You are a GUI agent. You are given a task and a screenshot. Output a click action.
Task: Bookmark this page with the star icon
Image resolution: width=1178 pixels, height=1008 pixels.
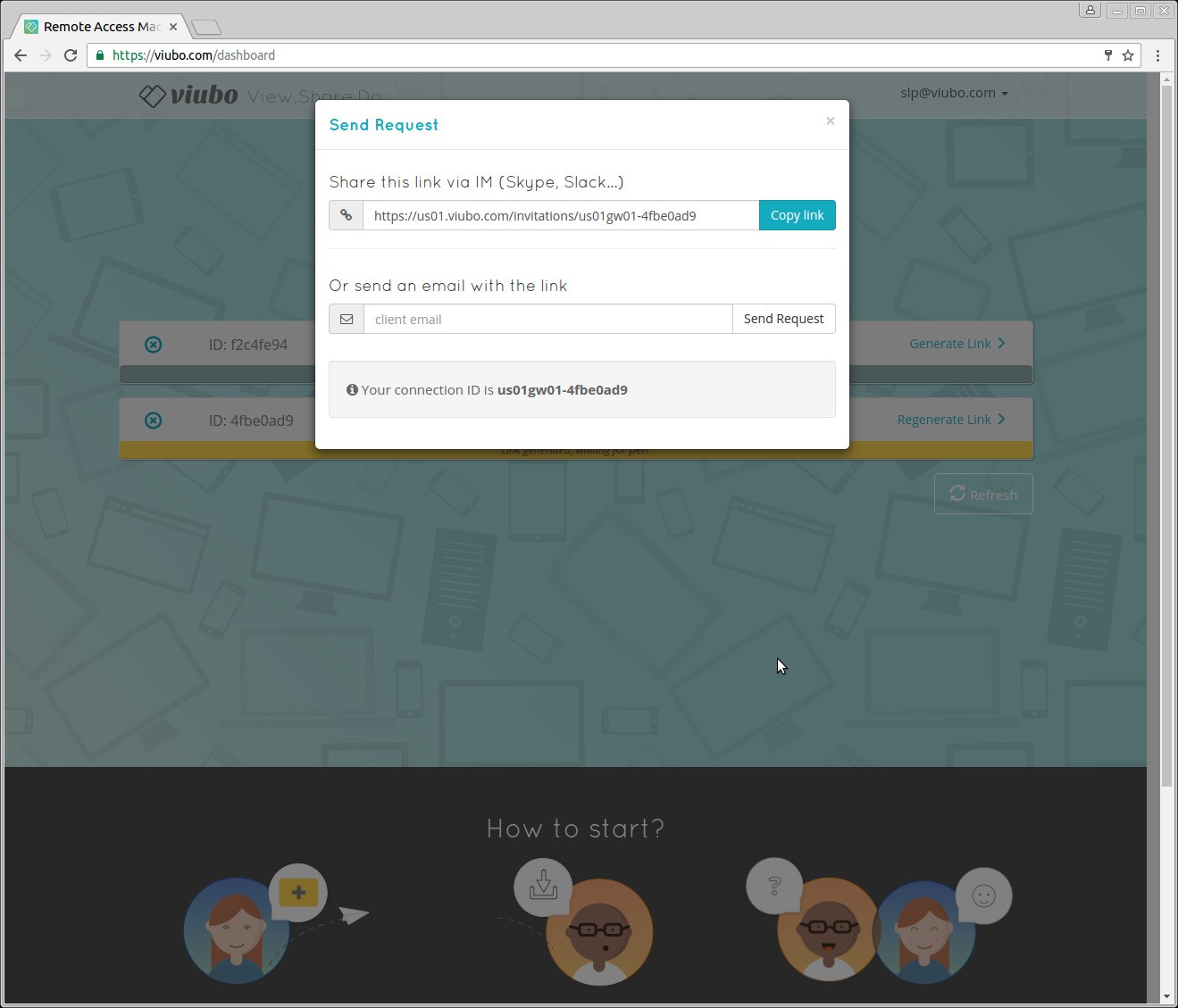(1128, 55)
